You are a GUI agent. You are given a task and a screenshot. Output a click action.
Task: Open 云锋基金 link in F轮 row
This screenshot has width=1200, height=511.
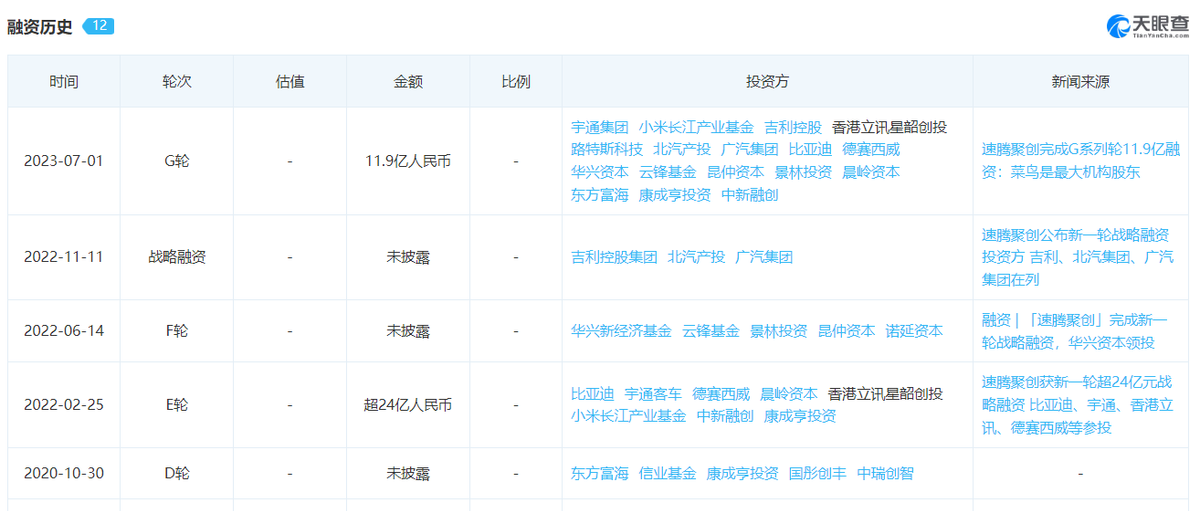[x=711, y=331]
